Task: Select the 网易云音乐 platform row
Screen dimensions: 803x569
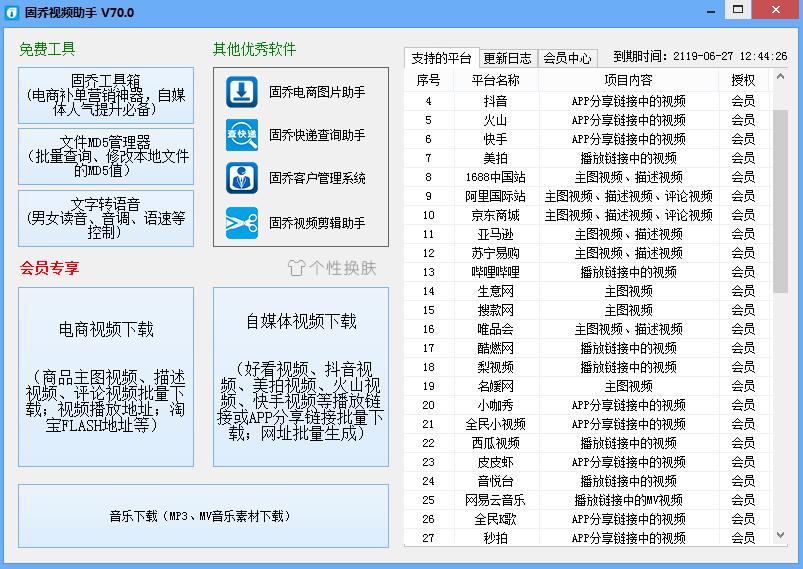Action: pos(587,500)
